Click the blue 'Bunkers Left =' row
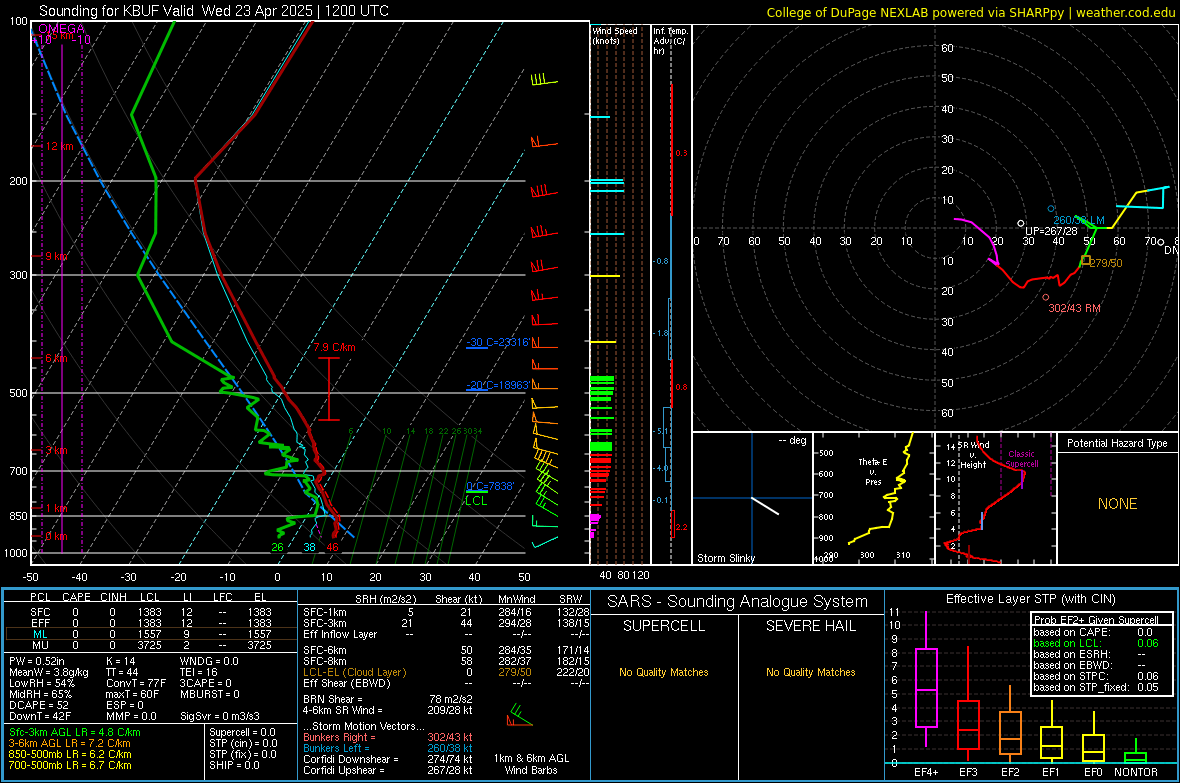Screen dimensions: 1180x783 click(388, 748)
